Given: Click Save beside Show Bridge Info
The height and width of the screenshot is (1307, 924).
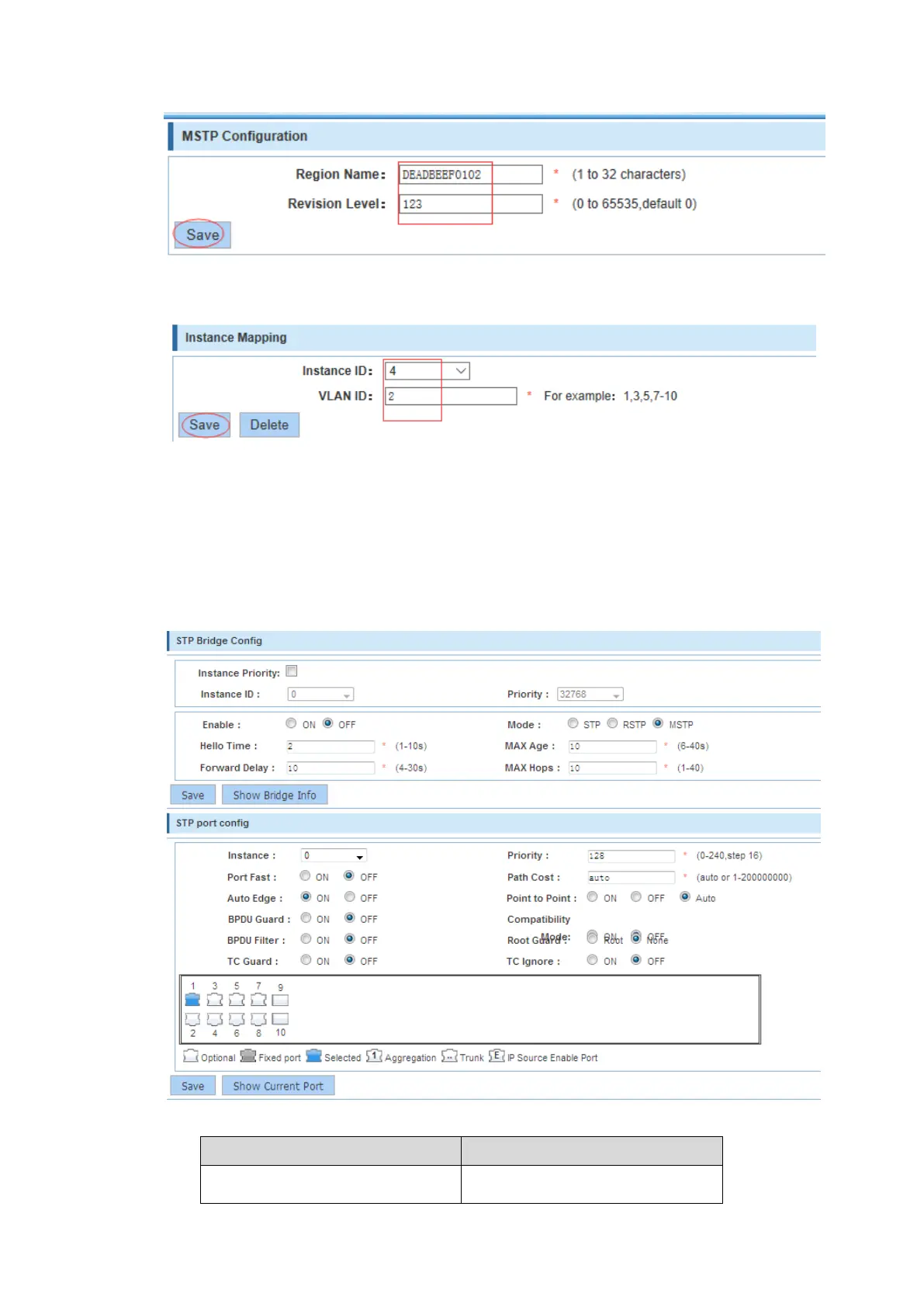Looking at the screenshot, I should click(192, 795).
